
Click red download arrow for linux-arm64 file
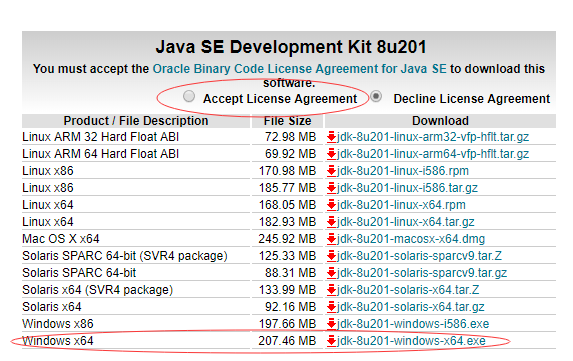tap(331, 154)
